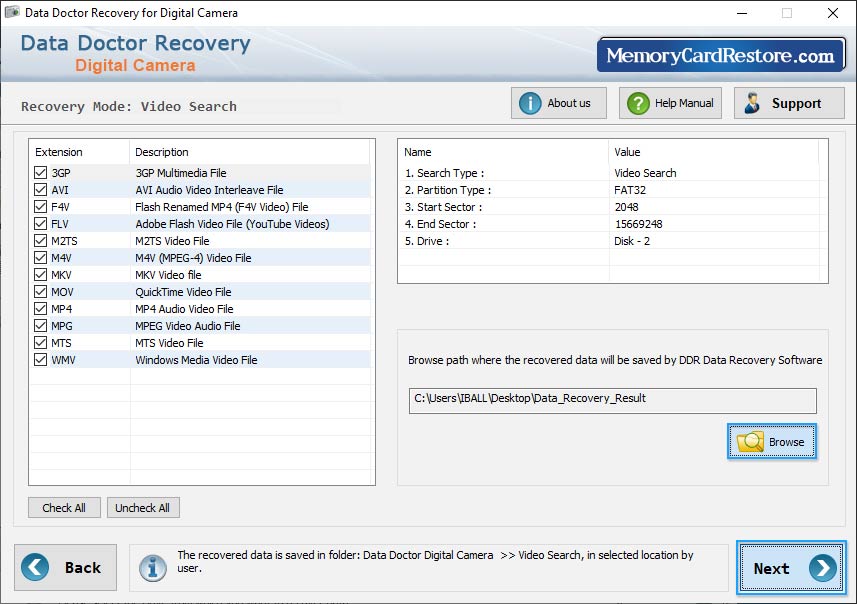Open the MemoryCardRestore.com banner
Screen dimensions: 857x604
click(x=721, y=55)
